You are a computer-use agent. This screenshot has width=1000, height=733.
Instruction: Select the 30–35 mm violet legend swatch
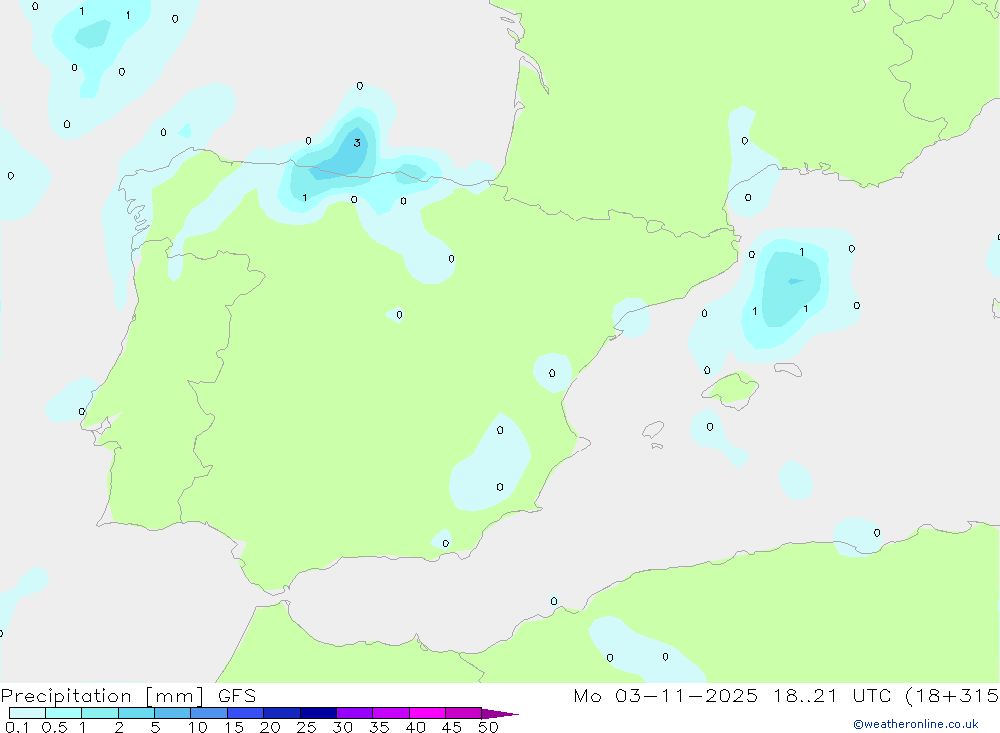point(355,713)
